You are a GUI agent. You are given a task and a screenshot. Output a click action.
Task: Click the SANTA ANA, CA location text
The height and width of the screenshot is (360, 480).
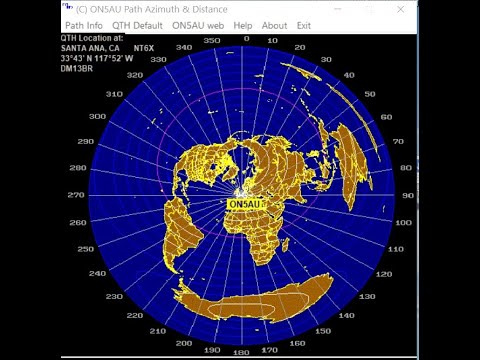(x=90, y=48)
